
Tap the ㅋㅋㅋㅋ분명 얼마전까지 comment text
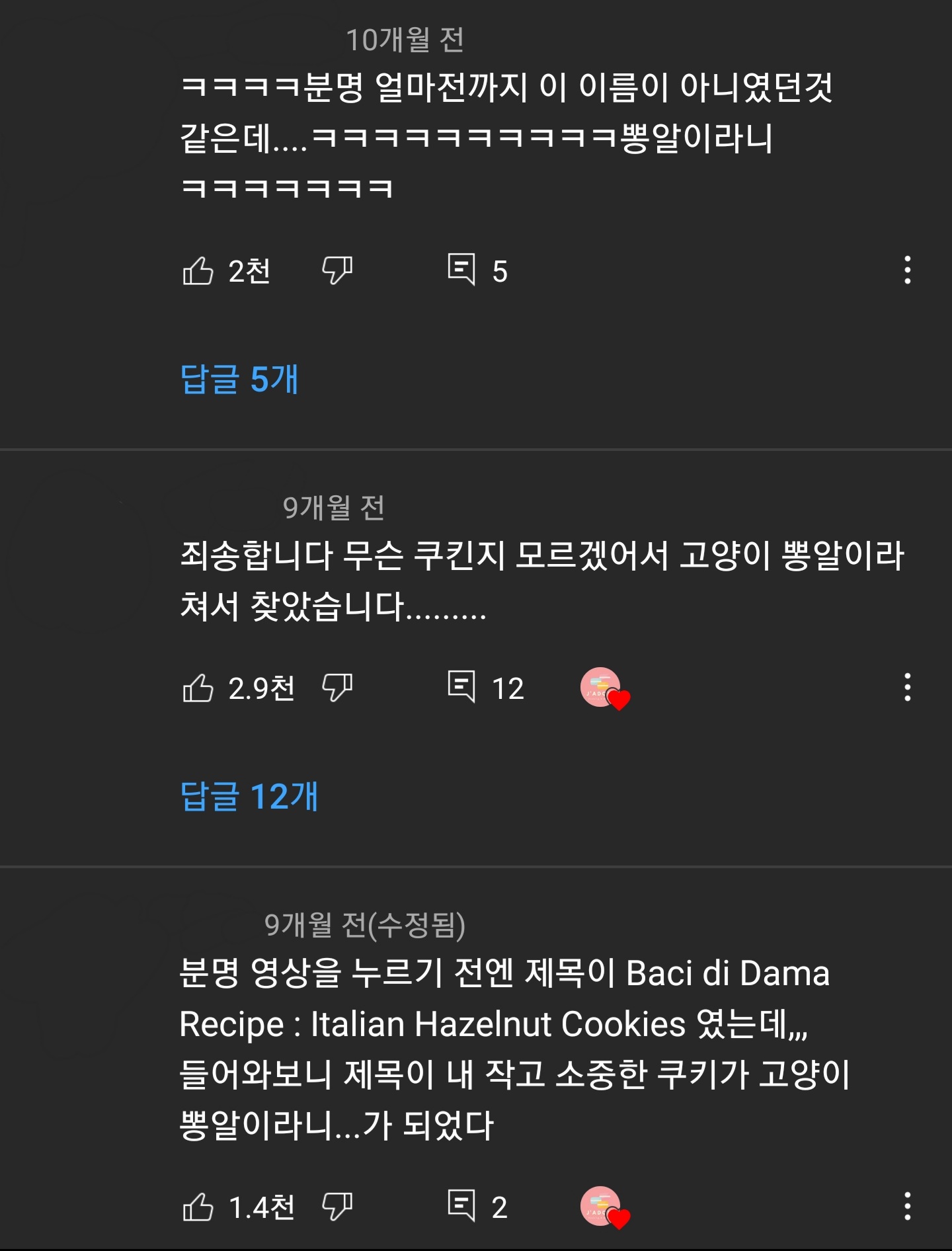pos(506,138)
